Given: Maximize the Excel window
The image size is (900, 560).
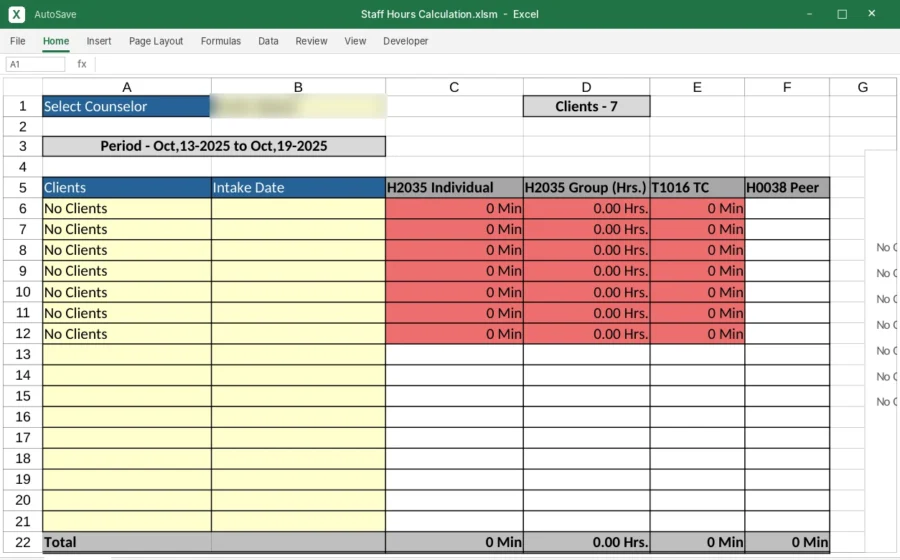Looking at the screenshot, I should [842, 14].
